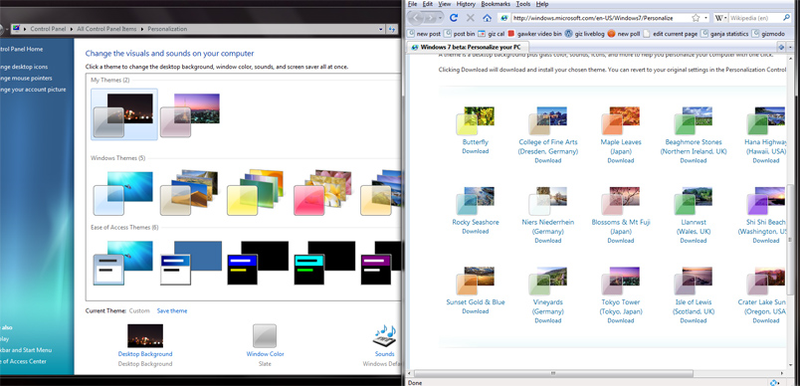Select the Blossoms & Mt Fuji theme icon
The width and height of the screenshot is (800, 386).
(620, 201)
